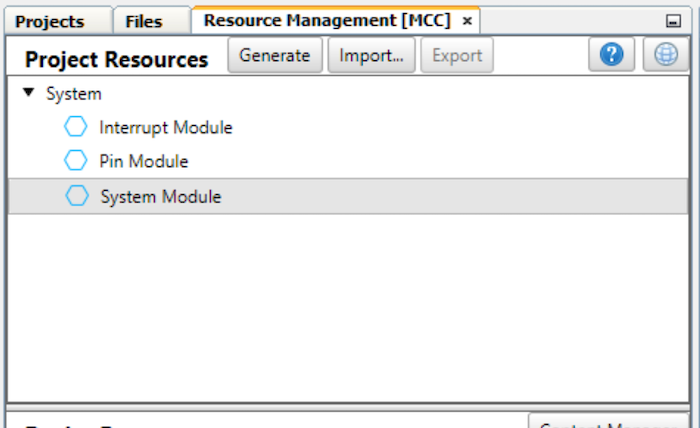Select System Module row
Image resolution: width=700 pixels, height=428 pixels.
160,197
